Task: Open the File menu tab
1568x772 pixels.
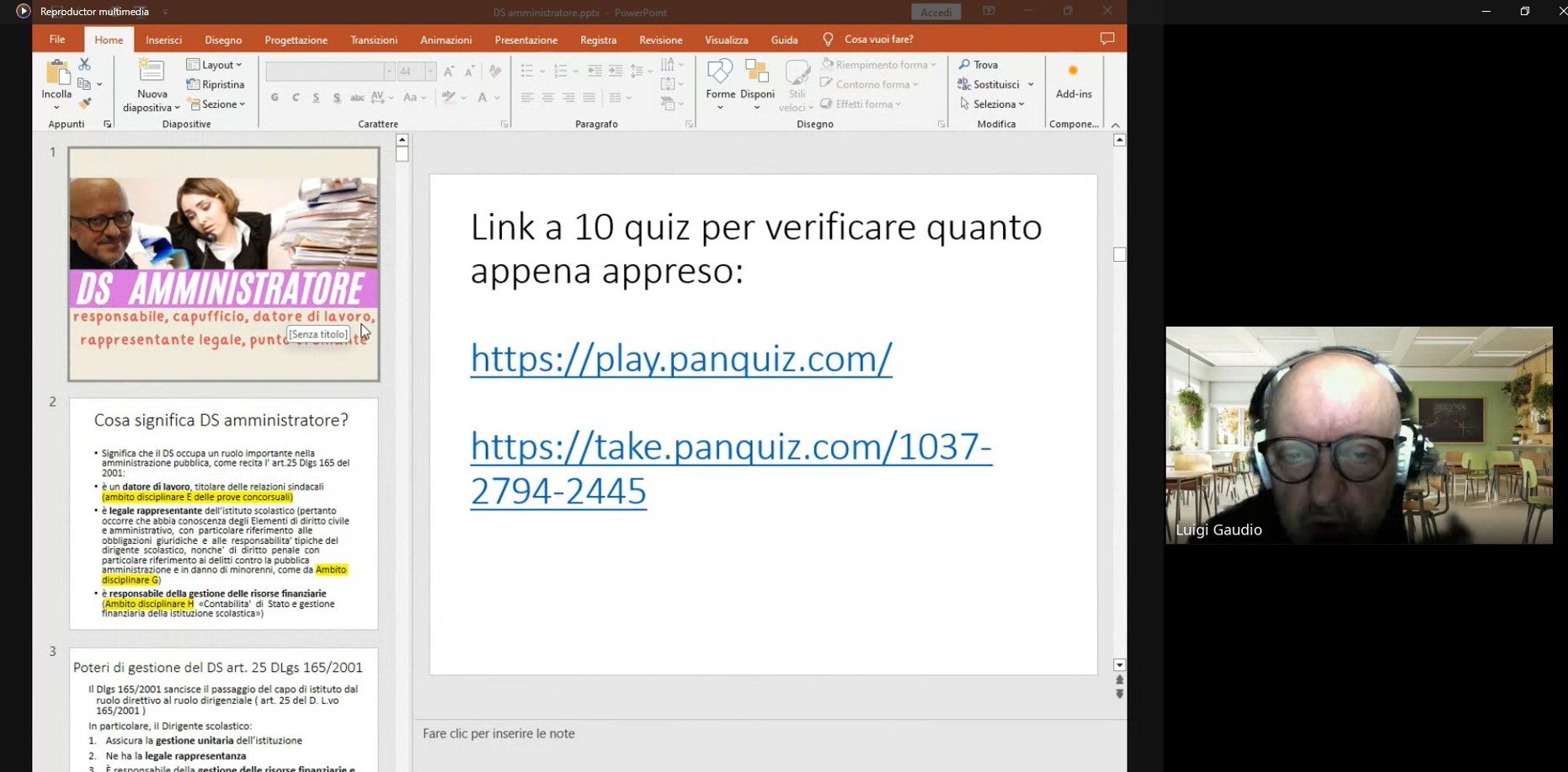Action: pos(57,40)
